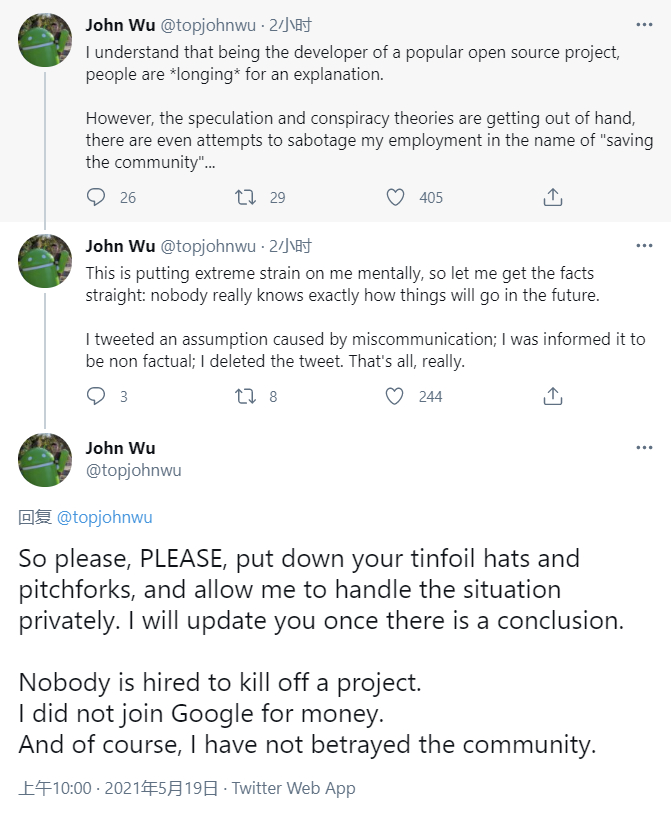Click the avatar on the second tweet
This screenshot has width=671, height=815.
tap(45, 261)
